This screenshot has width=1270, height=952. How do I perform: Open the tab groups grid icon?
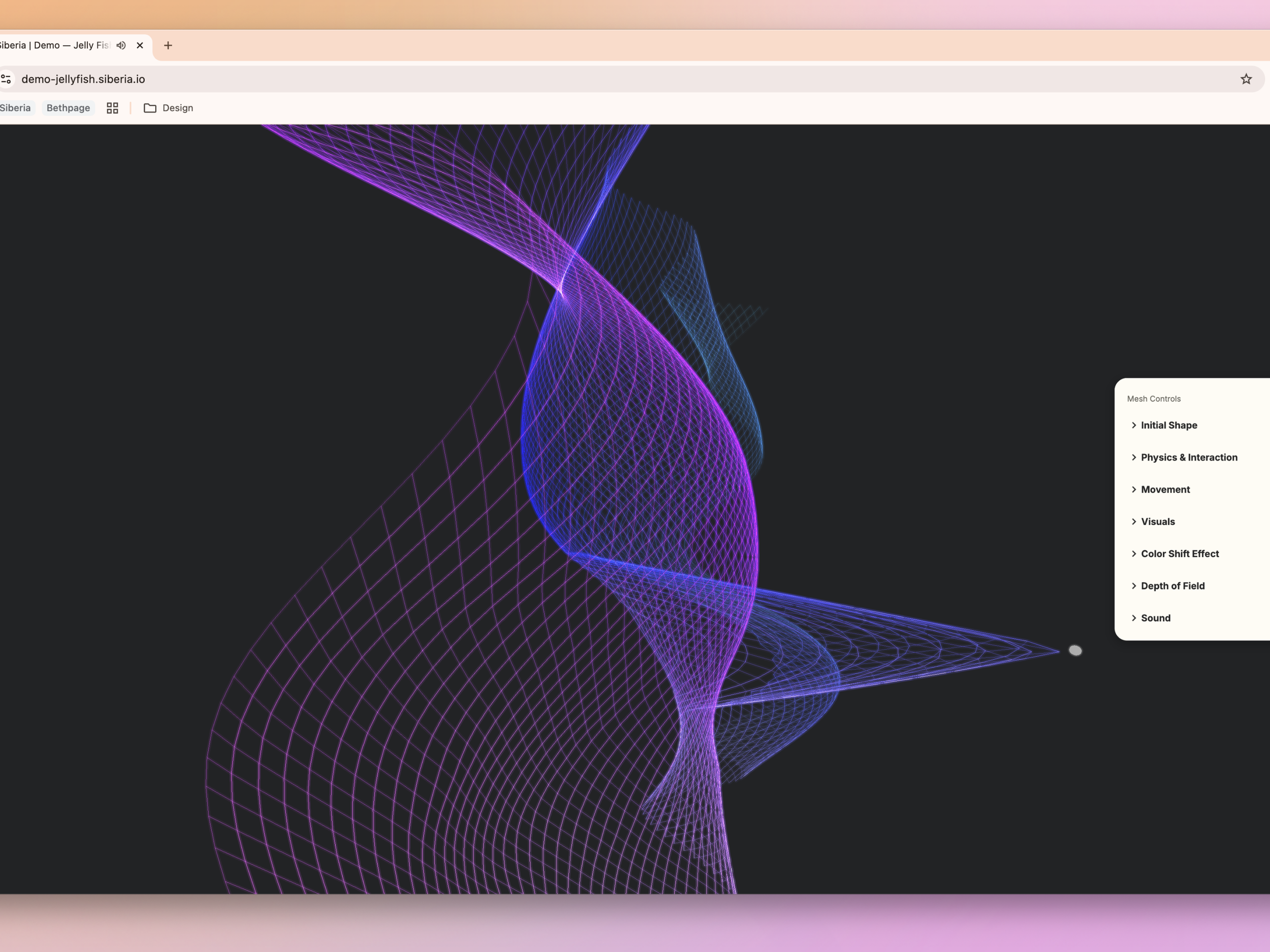[113, 108]
